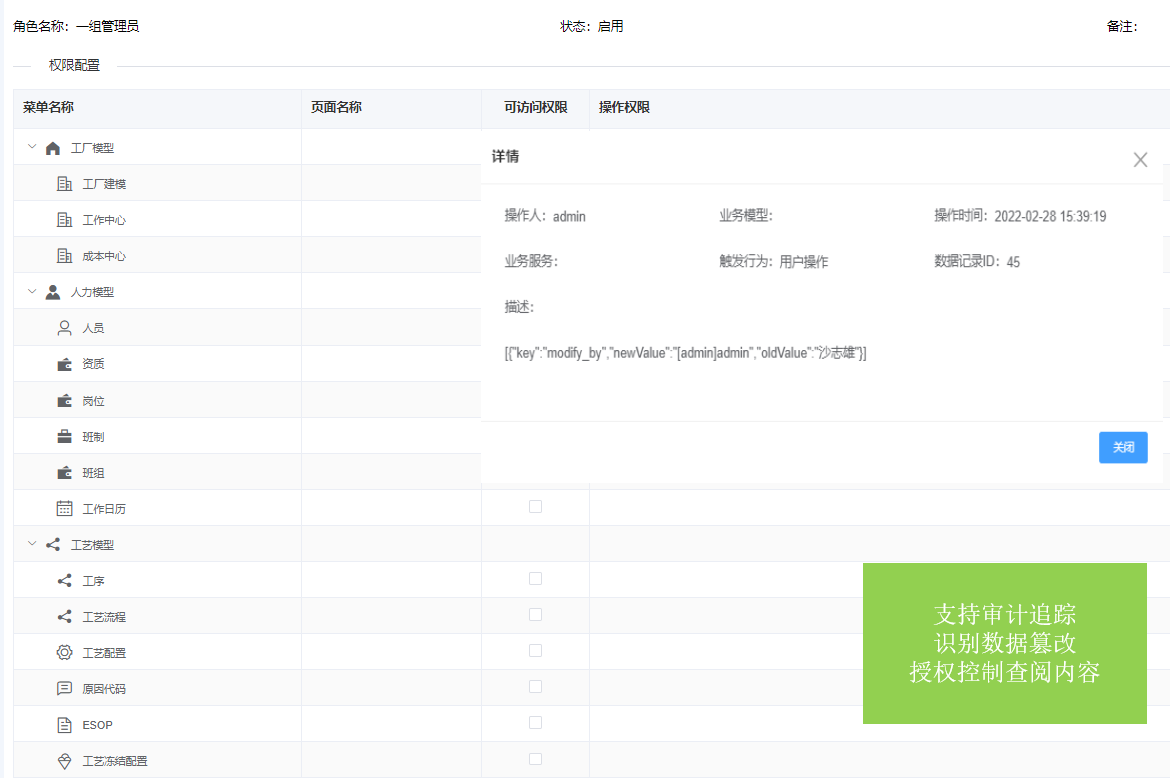This screenshot has width=1170, height=778.
Task: Click the 操作人 admin value
Action: (569, 216)
